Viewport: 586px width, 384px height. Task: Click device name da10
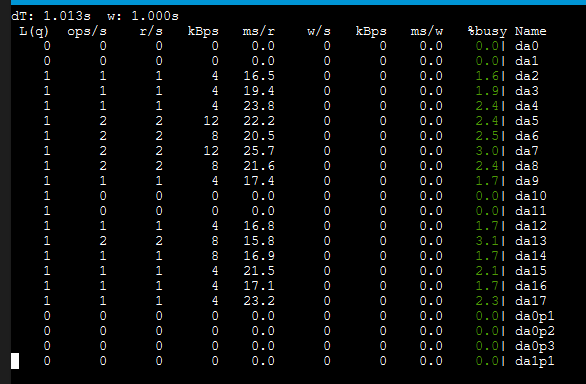[x=531, y=196]
